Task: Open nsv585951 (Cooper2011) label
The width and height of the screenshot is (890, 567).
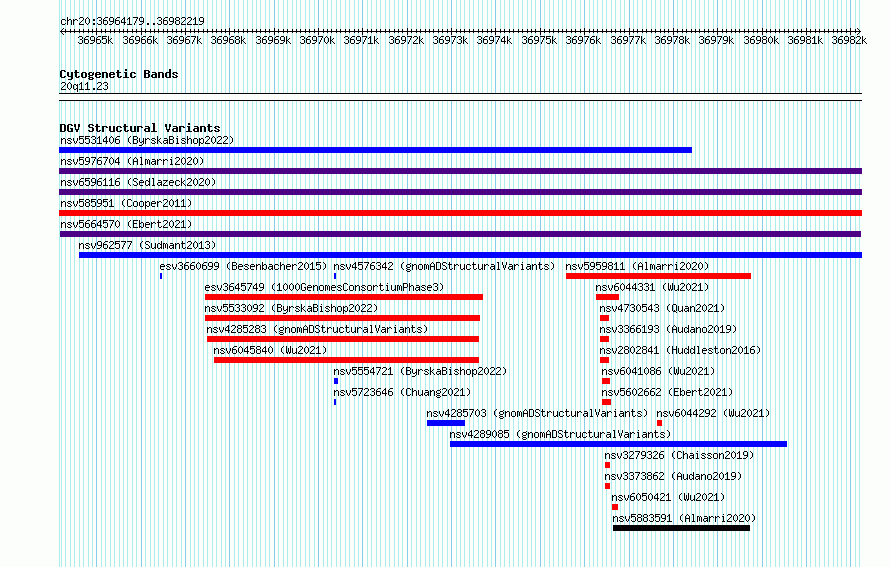Action: [x=126, y=203]
